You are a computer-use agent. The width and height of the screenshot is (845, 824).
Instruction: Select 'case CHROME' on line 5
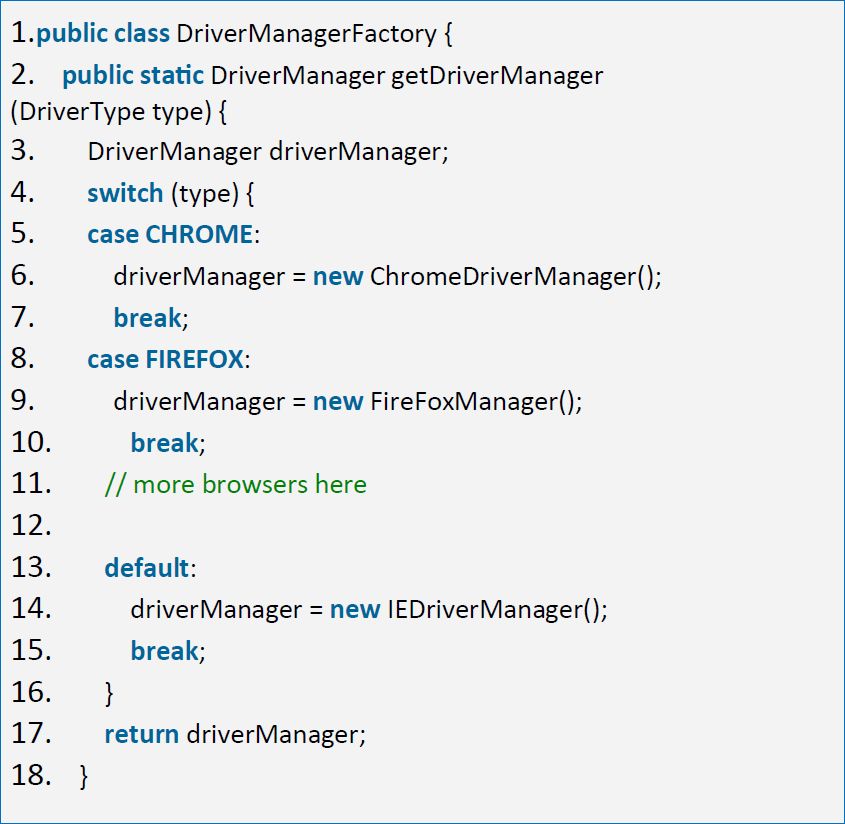[170, 235]
